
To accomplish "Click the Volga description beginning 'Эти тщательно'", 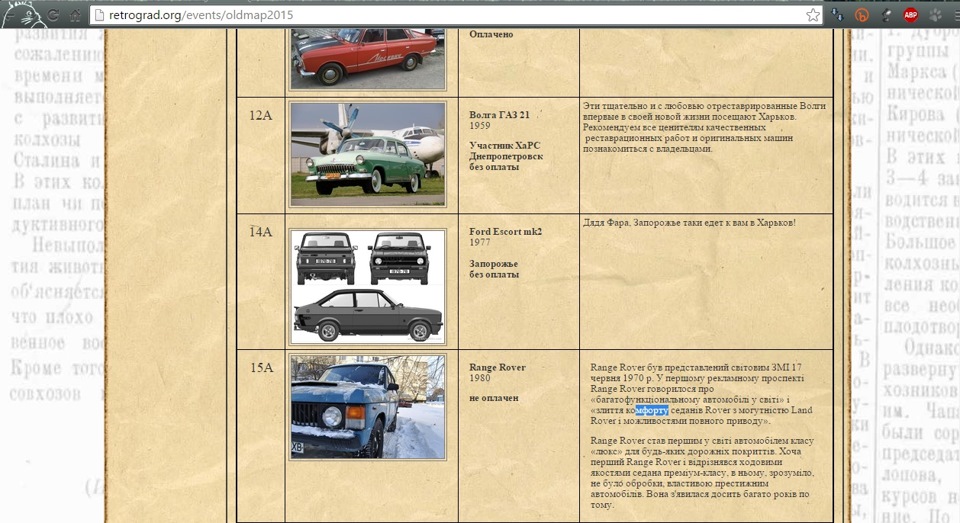I will 704,127.
